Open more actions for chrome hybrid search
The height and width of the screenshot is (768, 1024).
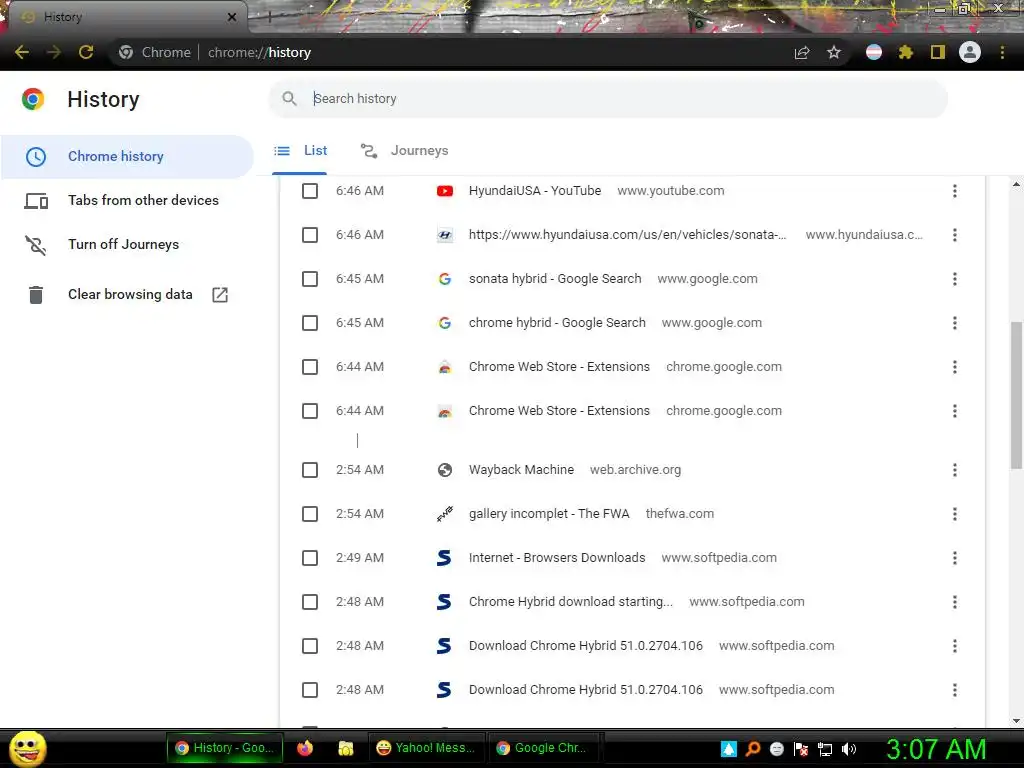tap(955, 323)
